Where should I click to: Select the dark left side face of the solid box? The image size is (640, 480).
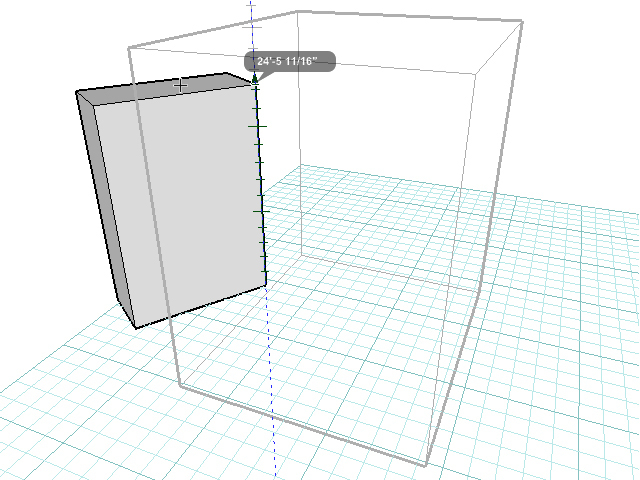pyautogui.click(x=105, y=208)
